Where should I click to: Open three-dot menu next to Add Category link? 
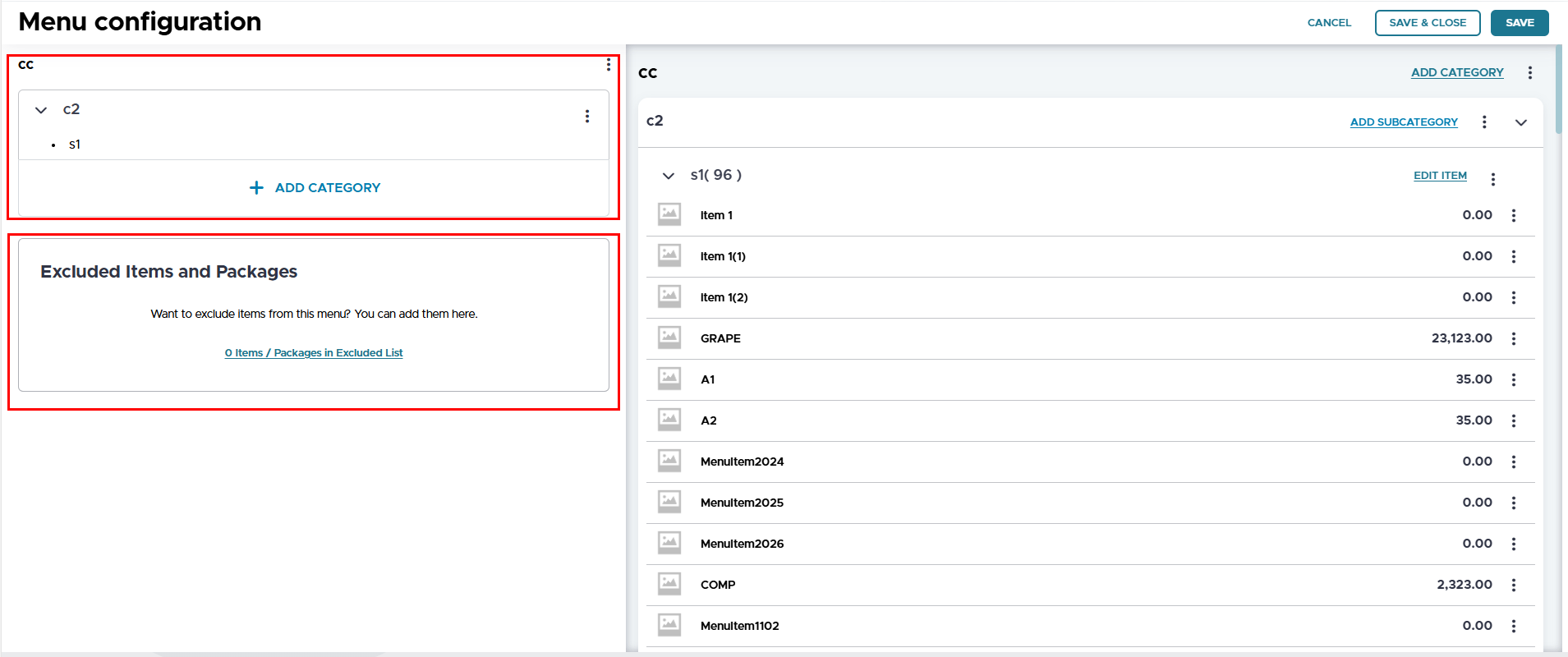click(x=1529, y=73)
